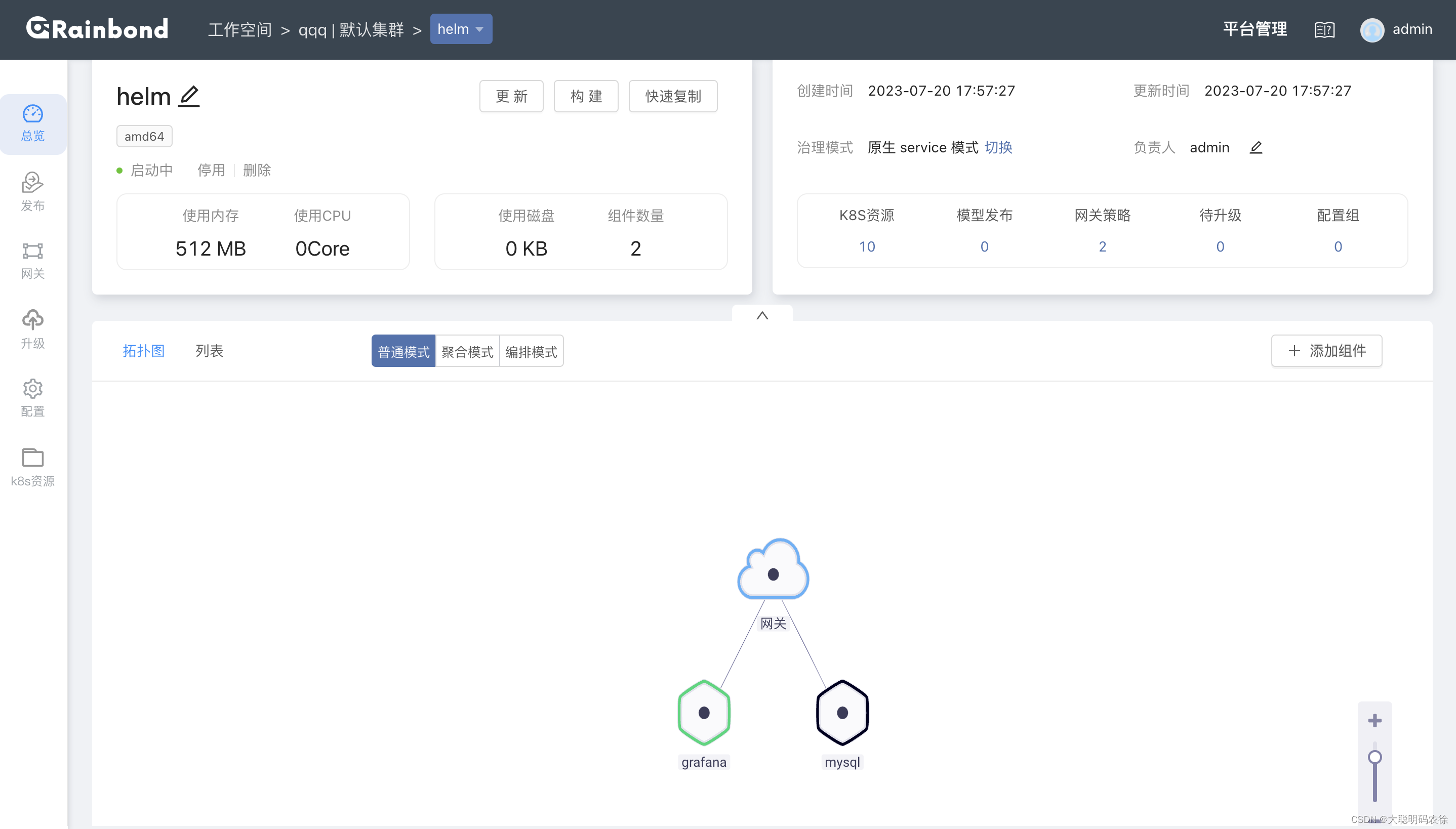Screen dimensions: 1456x829
Task: Open the helm application dropdown in breadcrumb
Action: (x=461, y=29)
